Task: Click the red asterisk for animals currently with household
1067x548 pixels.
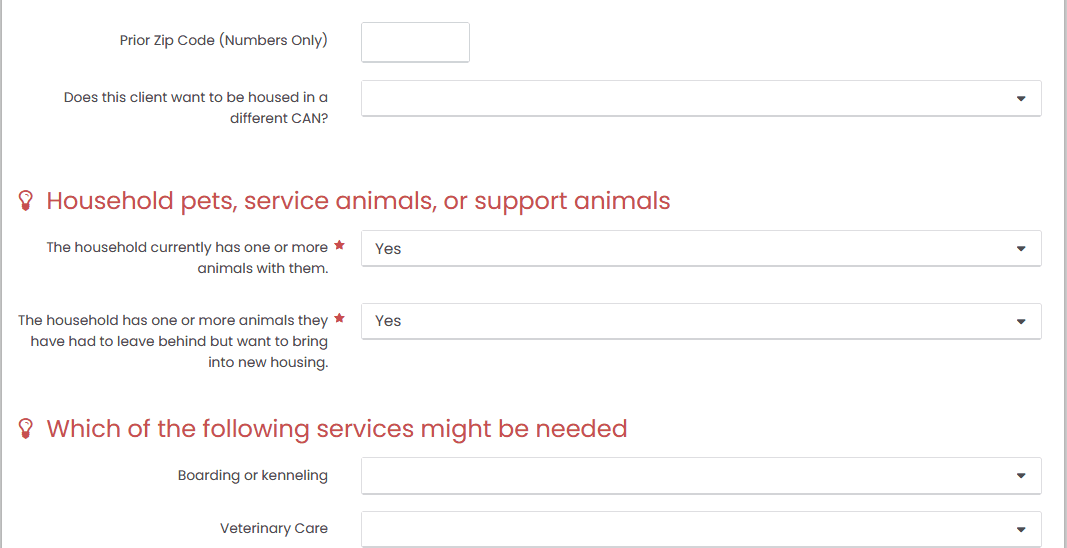Action: 339,246
